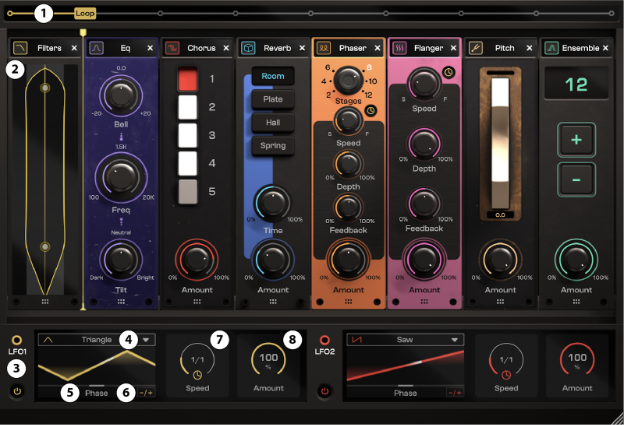Image resolution: width=625 pixels, height=425 pixels.
Task: Click the Reverb Amount knob
Action: click(273, 260)
